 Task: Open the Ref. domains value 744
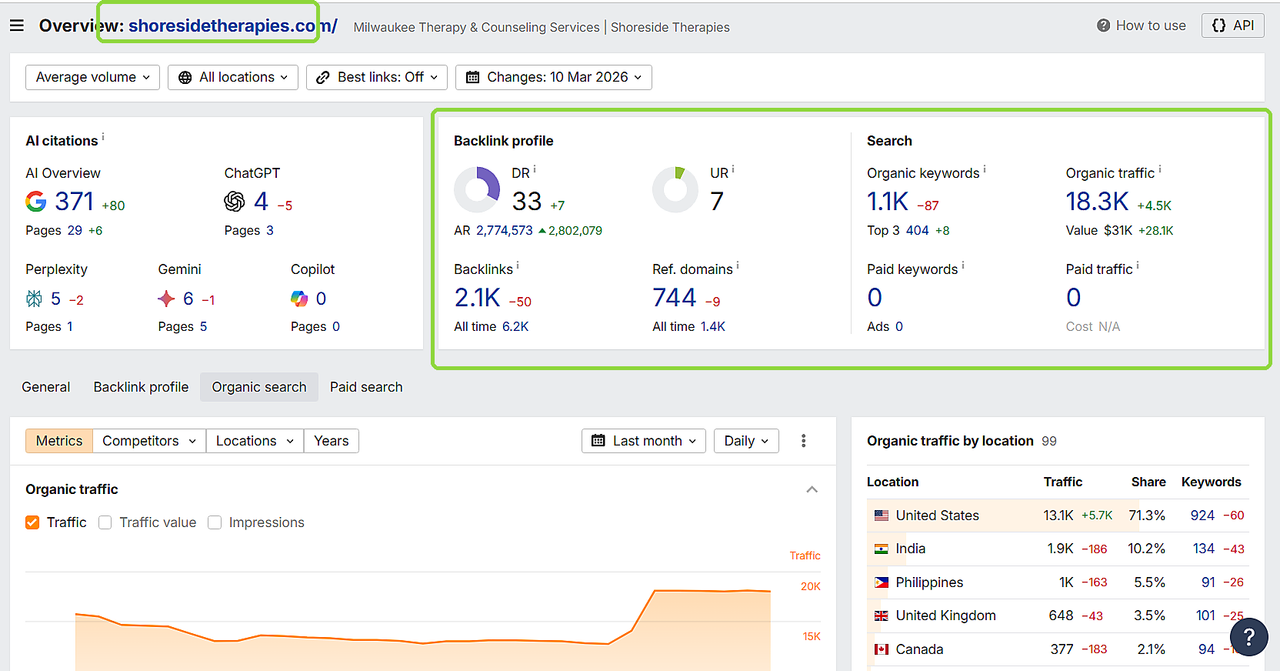674,298
